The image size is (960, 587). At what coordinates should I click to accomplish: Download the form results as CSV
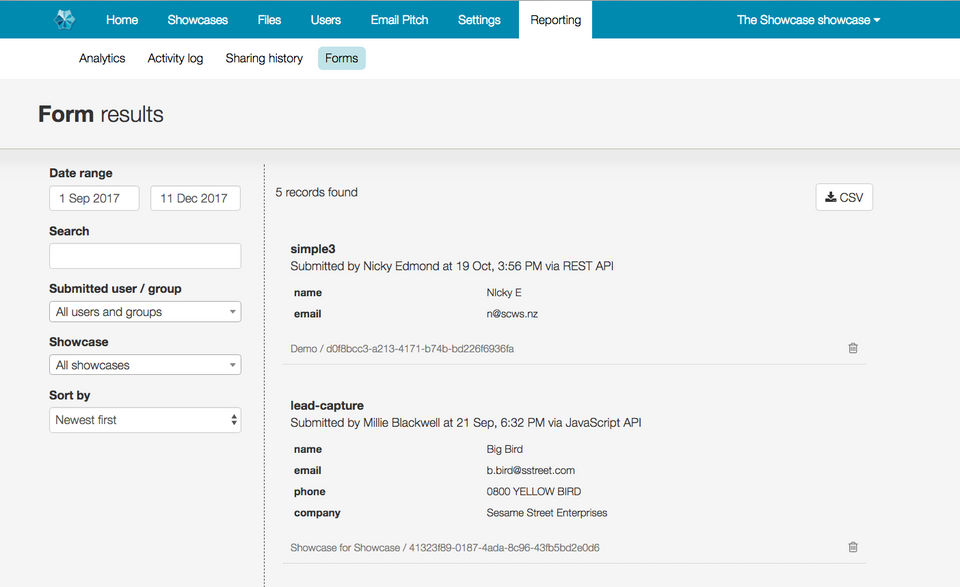click(x=844, y=198)
